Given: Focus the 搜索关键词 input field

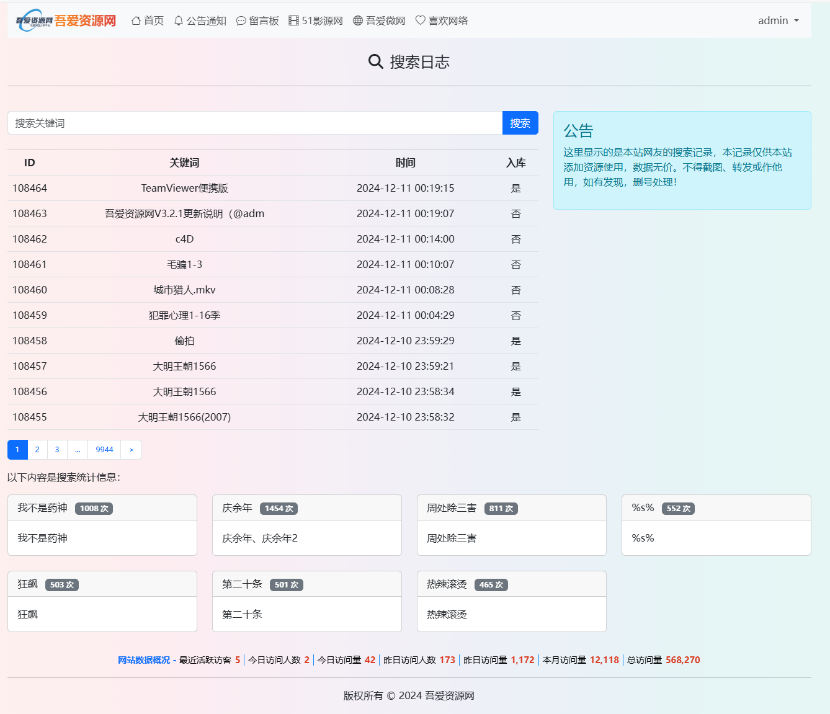Looking at the screenshot, I should coord(255,123).
